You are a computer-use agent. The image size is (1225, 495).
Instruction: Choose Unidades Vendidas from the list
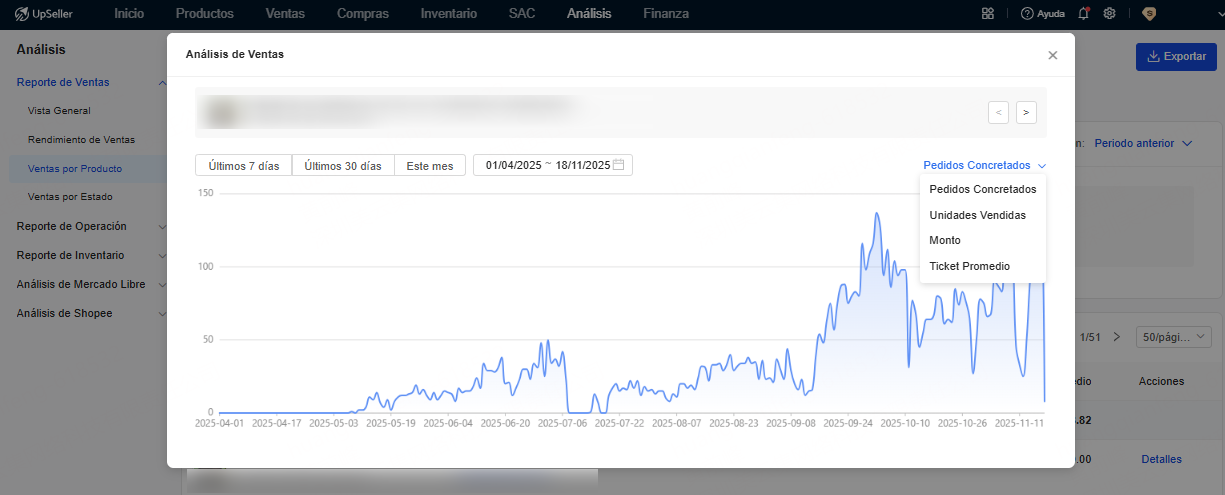click(x=977, y=215)
